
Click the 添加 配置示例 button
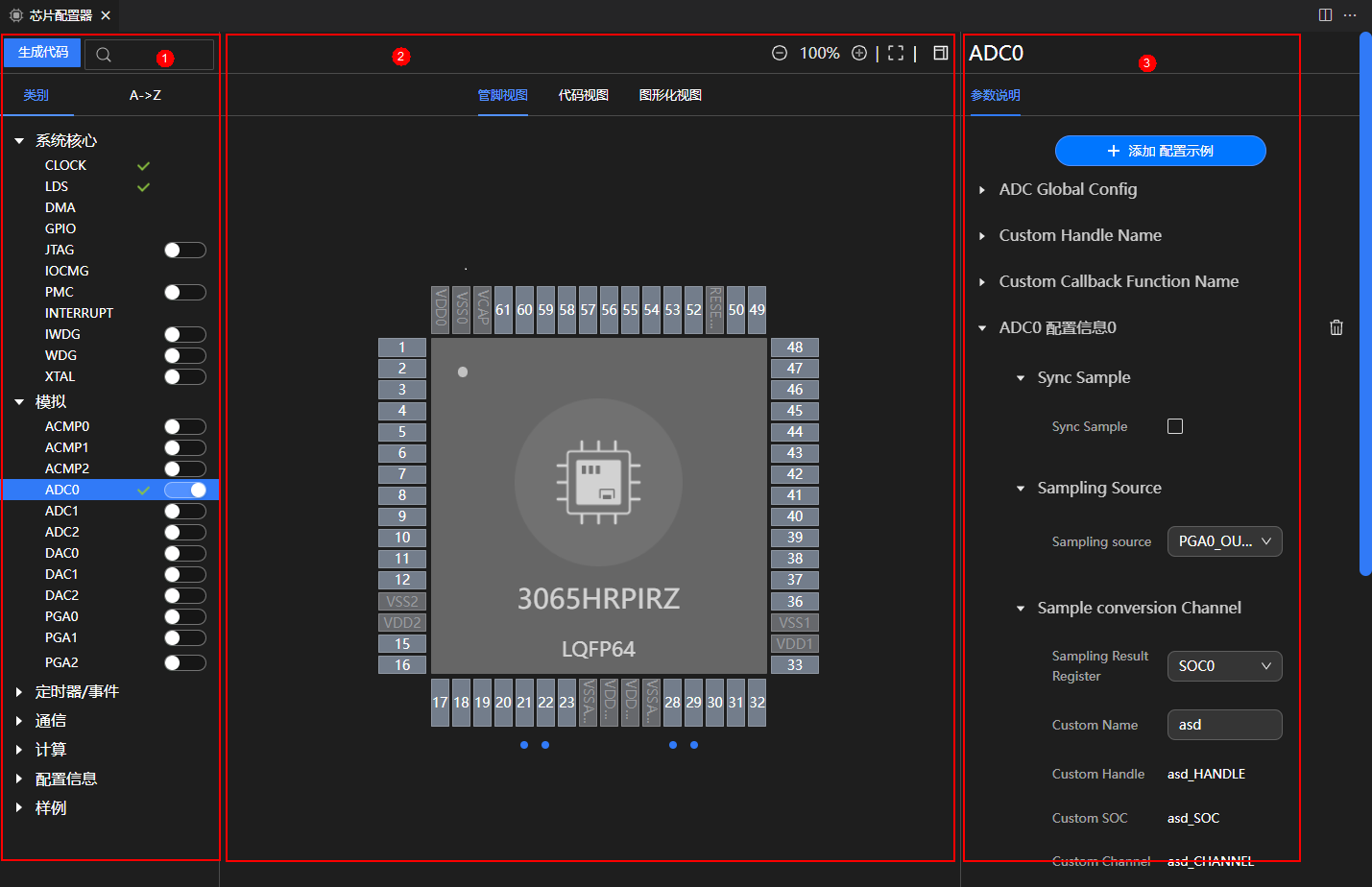pos(1160,151)
